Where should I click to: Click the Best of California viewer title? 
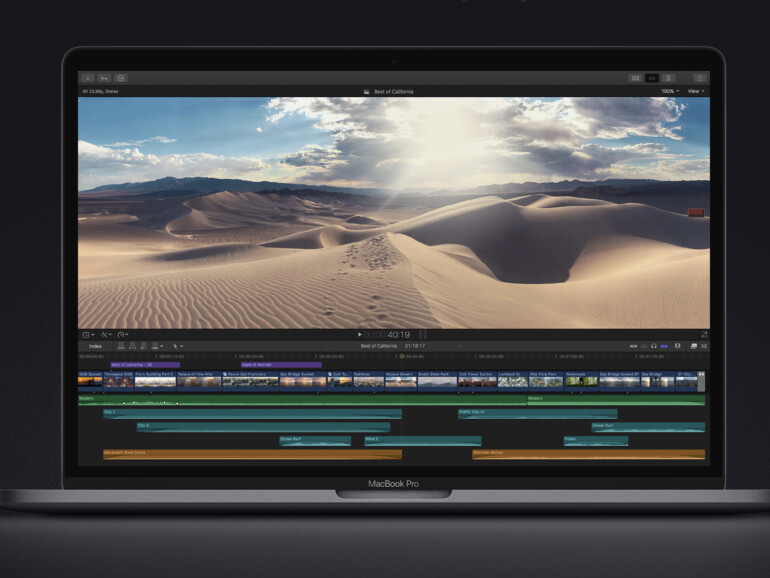tap(394, 92)
